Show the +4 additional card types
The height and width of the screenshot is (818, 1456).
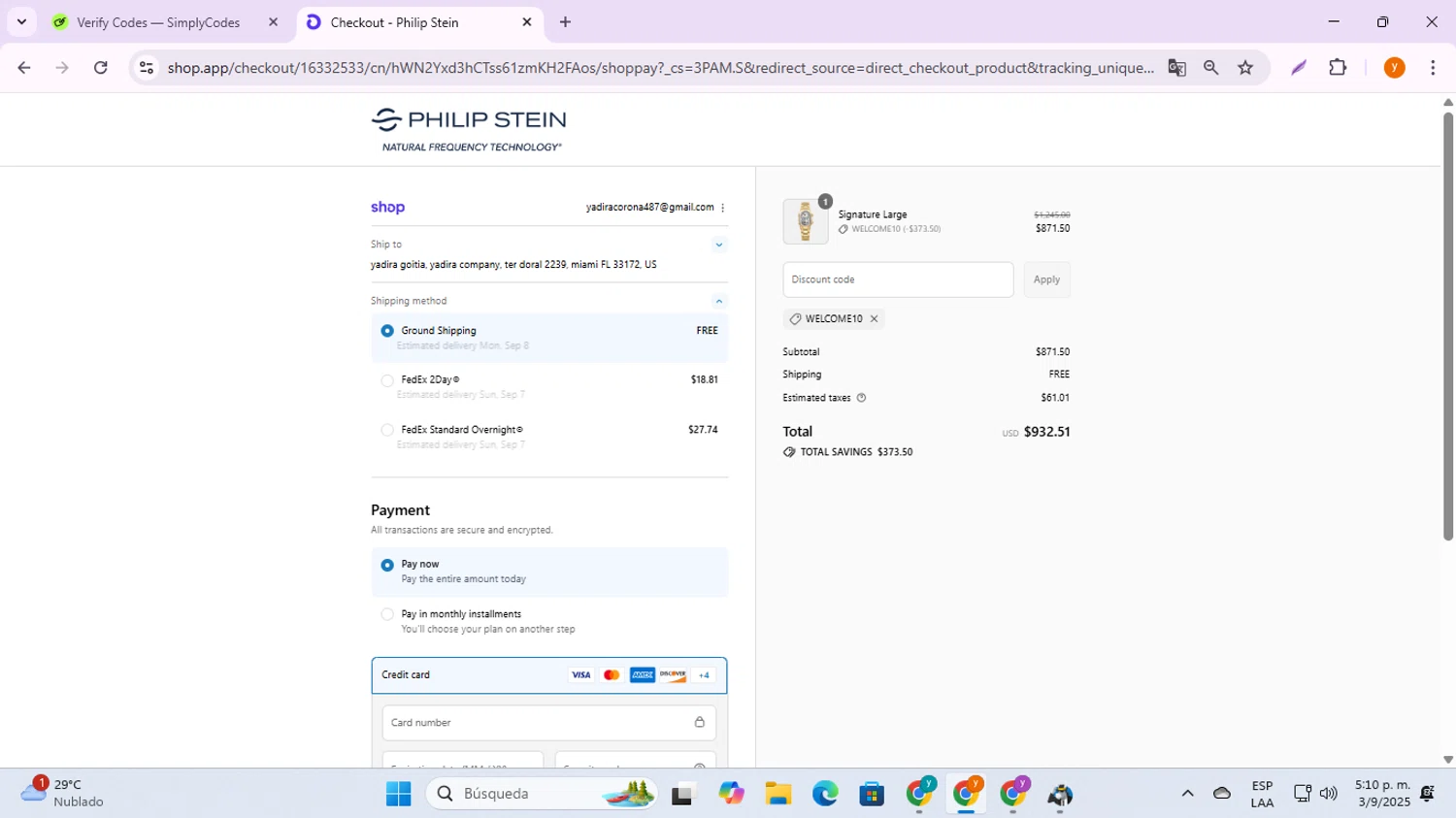[704, 675]
